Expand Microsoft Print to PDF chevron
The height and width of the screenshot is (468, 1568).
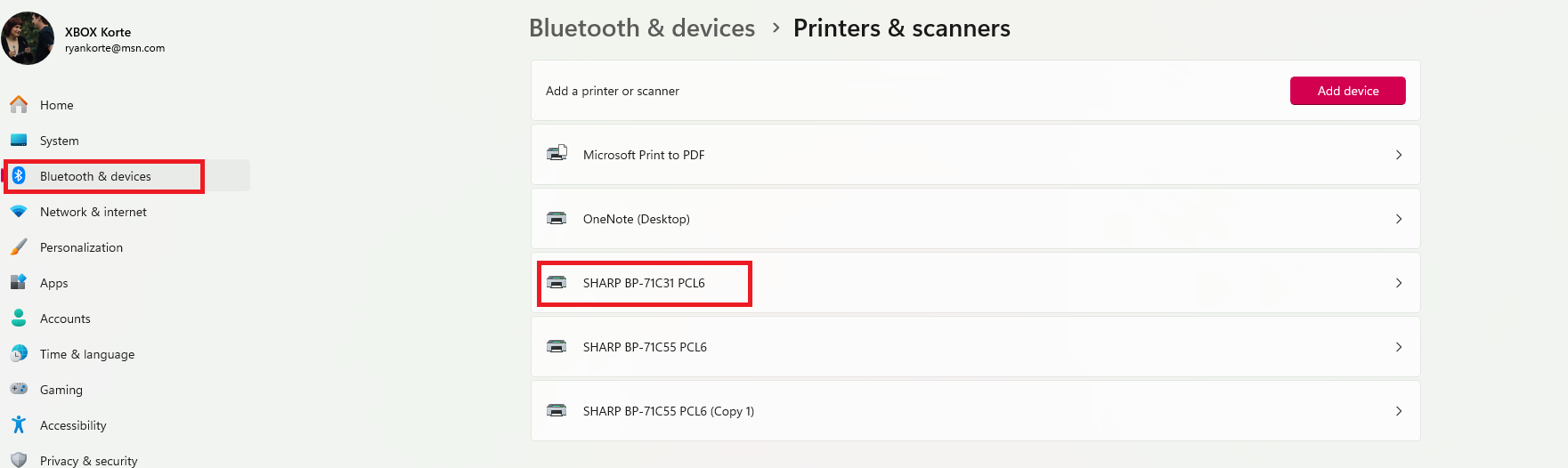tap(1399, 155)
